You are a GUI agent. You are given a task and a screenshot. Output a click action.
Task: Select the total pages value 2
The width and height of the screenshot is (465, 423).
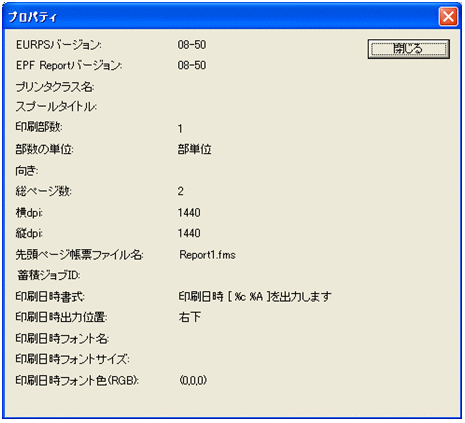click(x=180, y=191)
